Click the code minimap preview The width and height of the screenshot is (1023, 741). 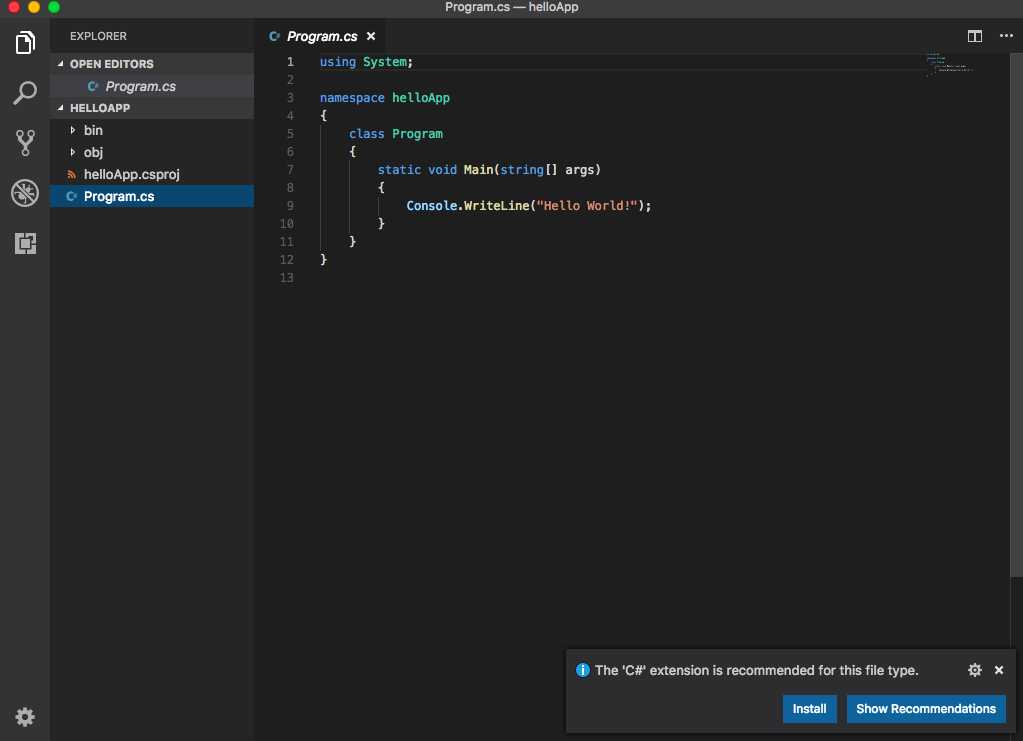tap(949, 65)
